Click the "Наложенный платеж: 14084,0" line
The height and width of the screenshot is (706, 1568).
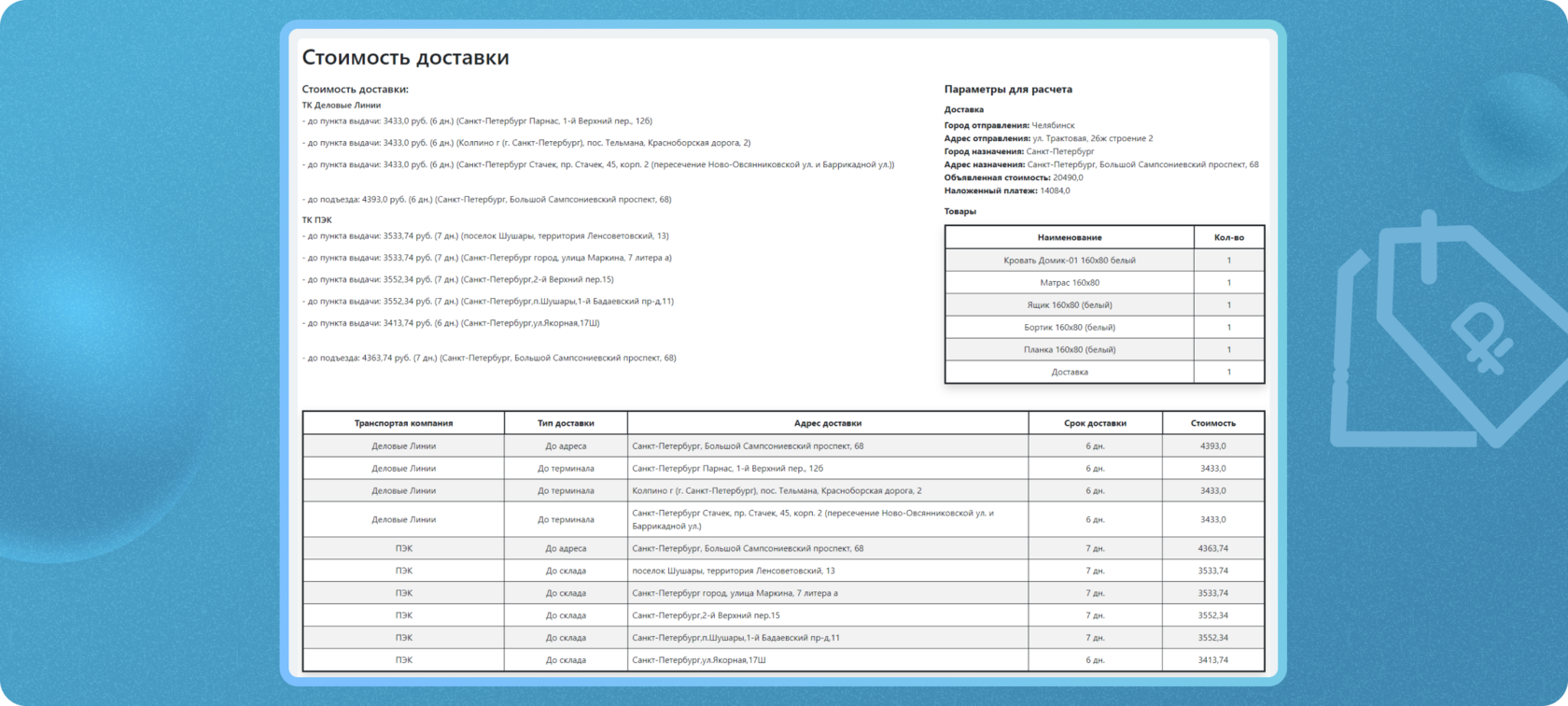pos(1007,191)
